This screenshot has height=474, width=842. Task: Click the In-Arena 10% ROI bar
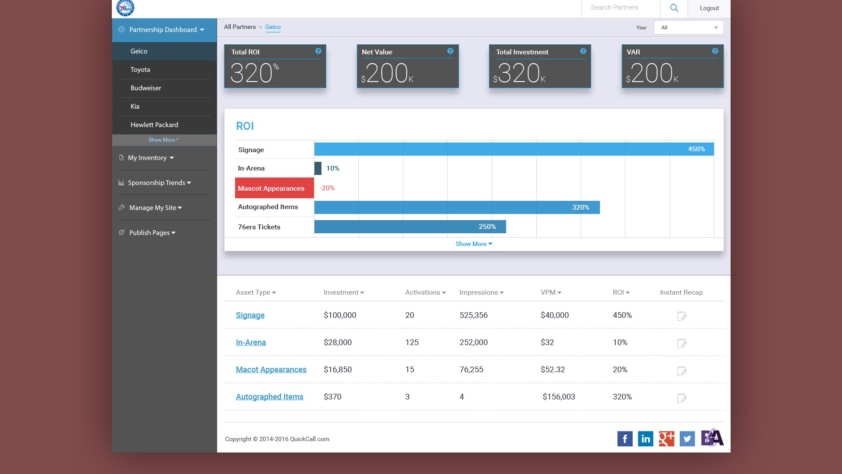click(318, 168)
